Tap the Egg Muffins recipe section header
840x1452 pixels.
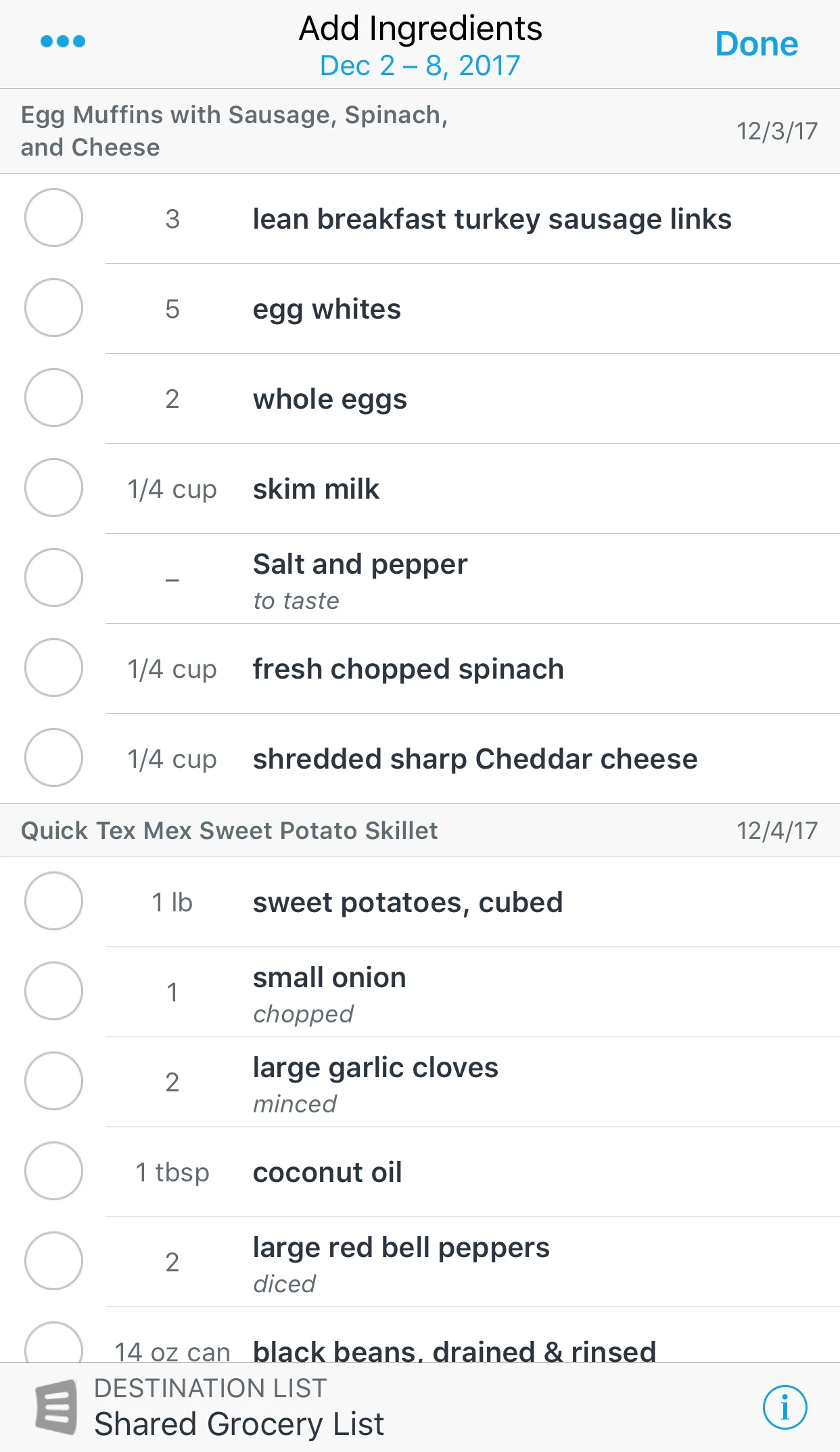[420, 131]
